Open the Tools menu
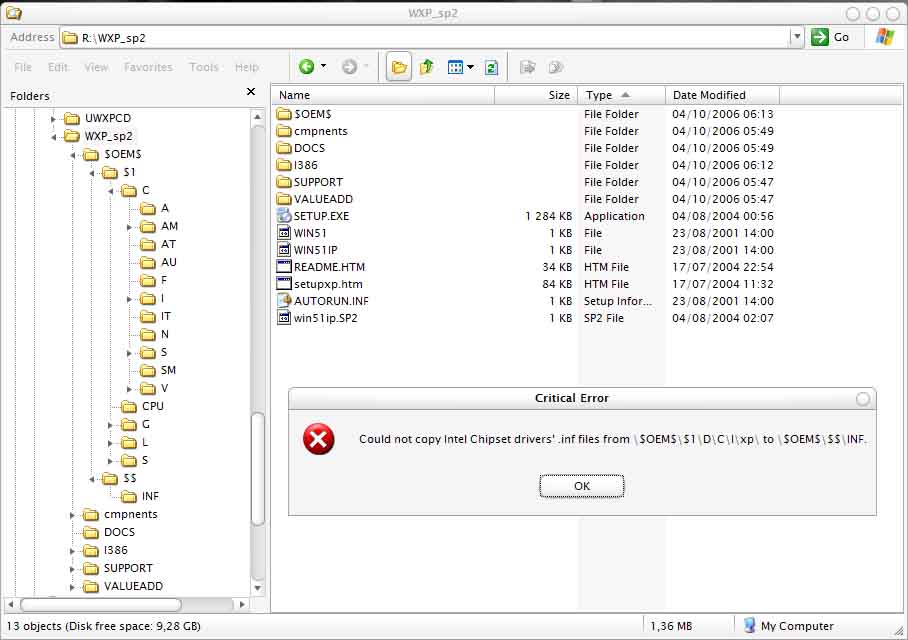The height and width of the screenshot is (640, 908). [x=204, y=67]
